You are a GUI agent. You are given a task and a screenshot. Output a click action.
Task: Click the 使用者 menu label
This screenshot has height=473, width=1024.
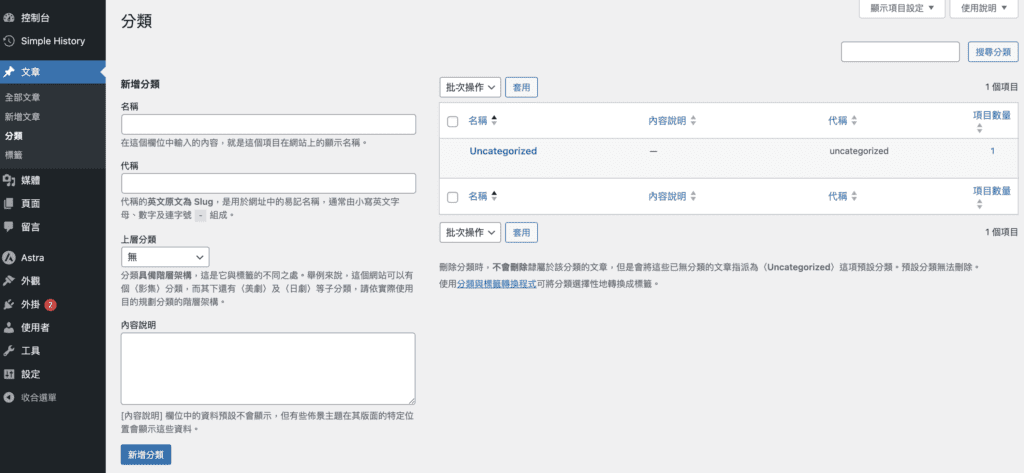pos(35,327)
